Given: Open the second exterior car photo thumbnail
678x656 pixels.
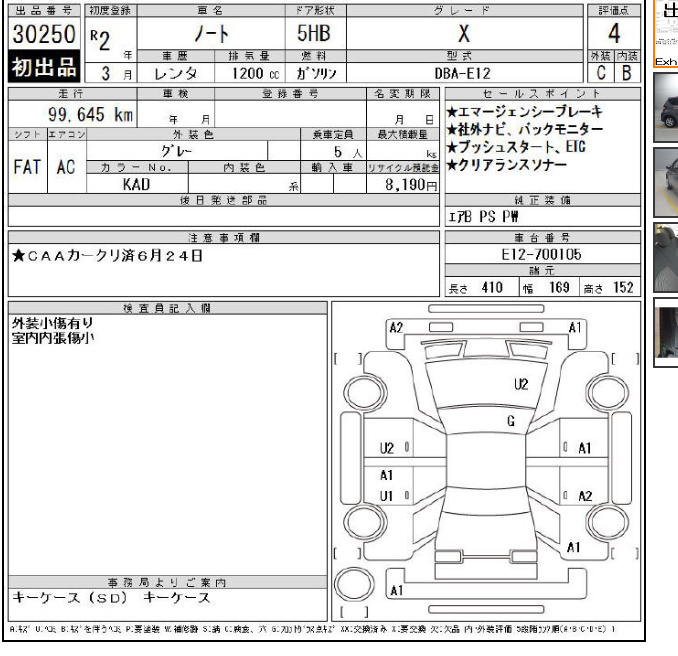Looking at the screenshot, I should click(666, 180).
